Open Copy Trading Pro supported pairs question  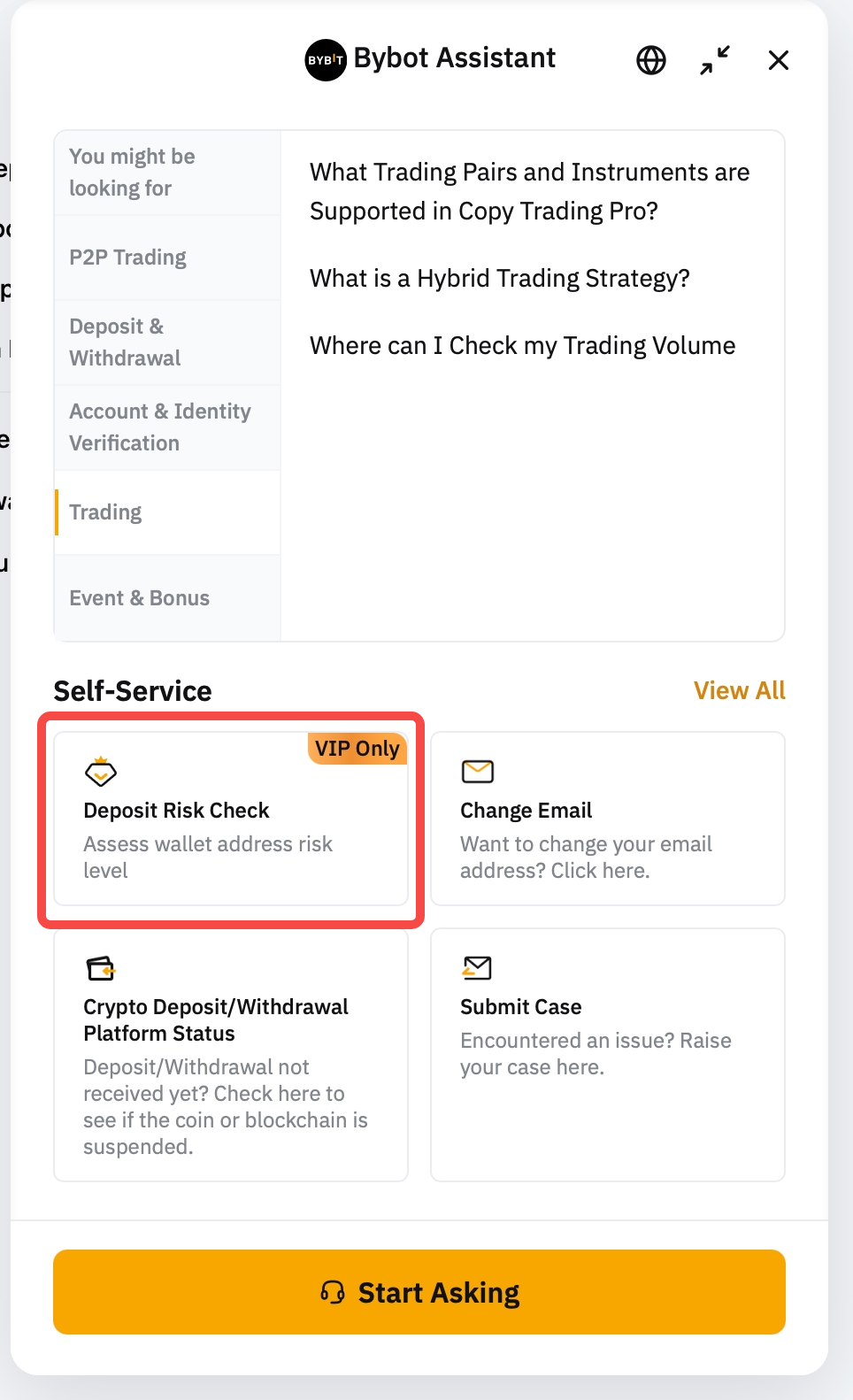[529, 191]
